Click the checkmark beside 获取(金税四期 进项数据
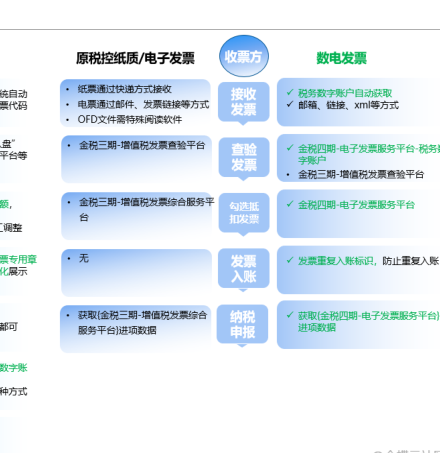 290,315
